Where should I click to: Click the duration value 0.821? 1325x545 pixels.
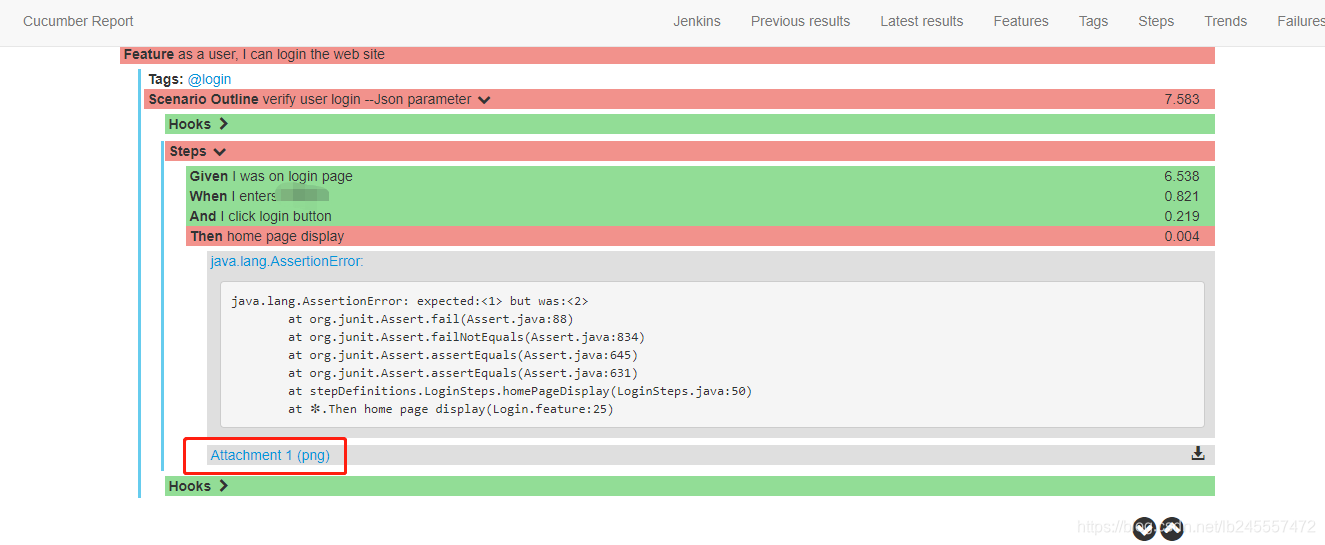1182,196
